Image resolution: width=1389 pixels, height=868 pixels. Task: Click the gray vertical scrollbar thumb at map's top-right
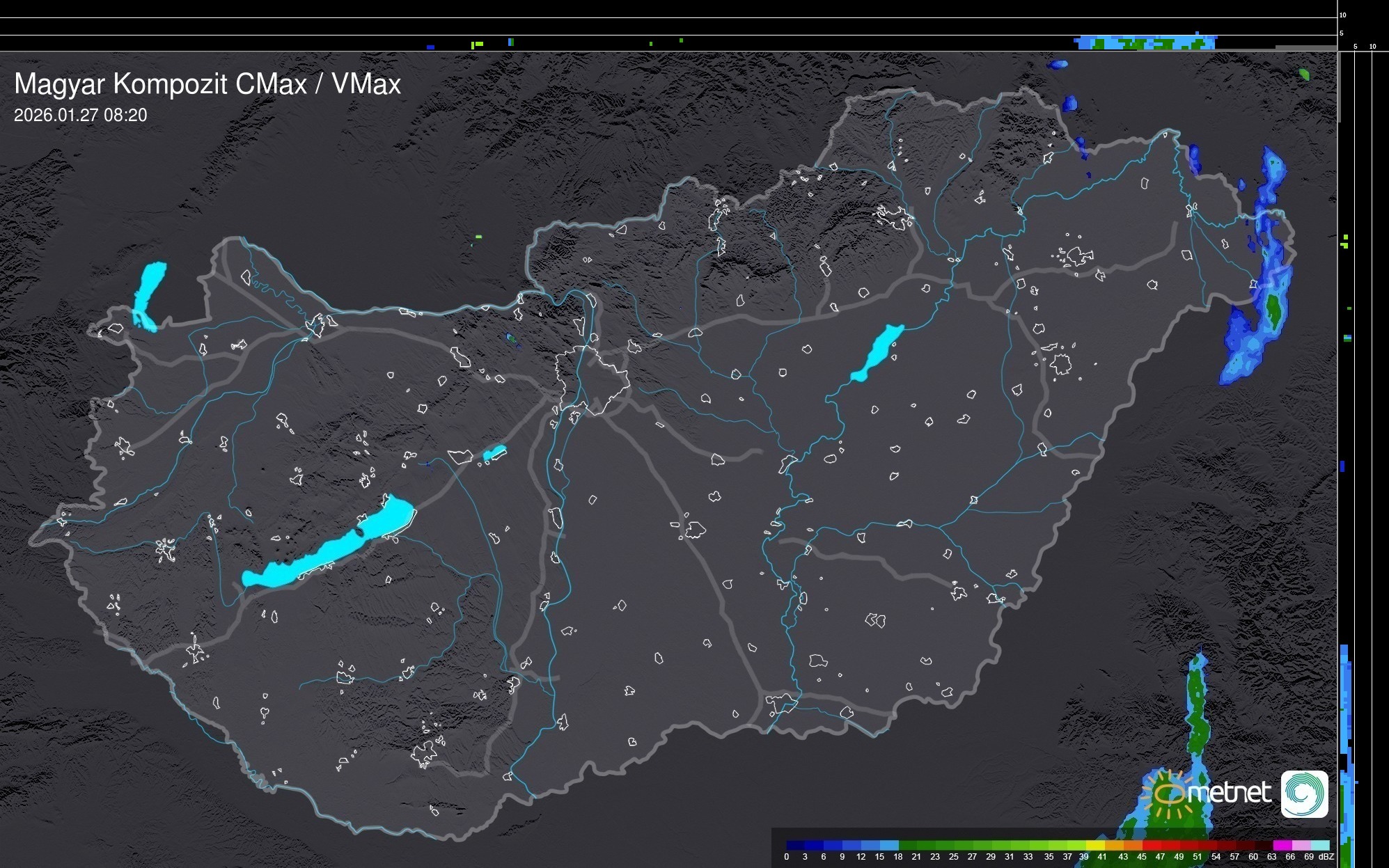point(1338,87)
